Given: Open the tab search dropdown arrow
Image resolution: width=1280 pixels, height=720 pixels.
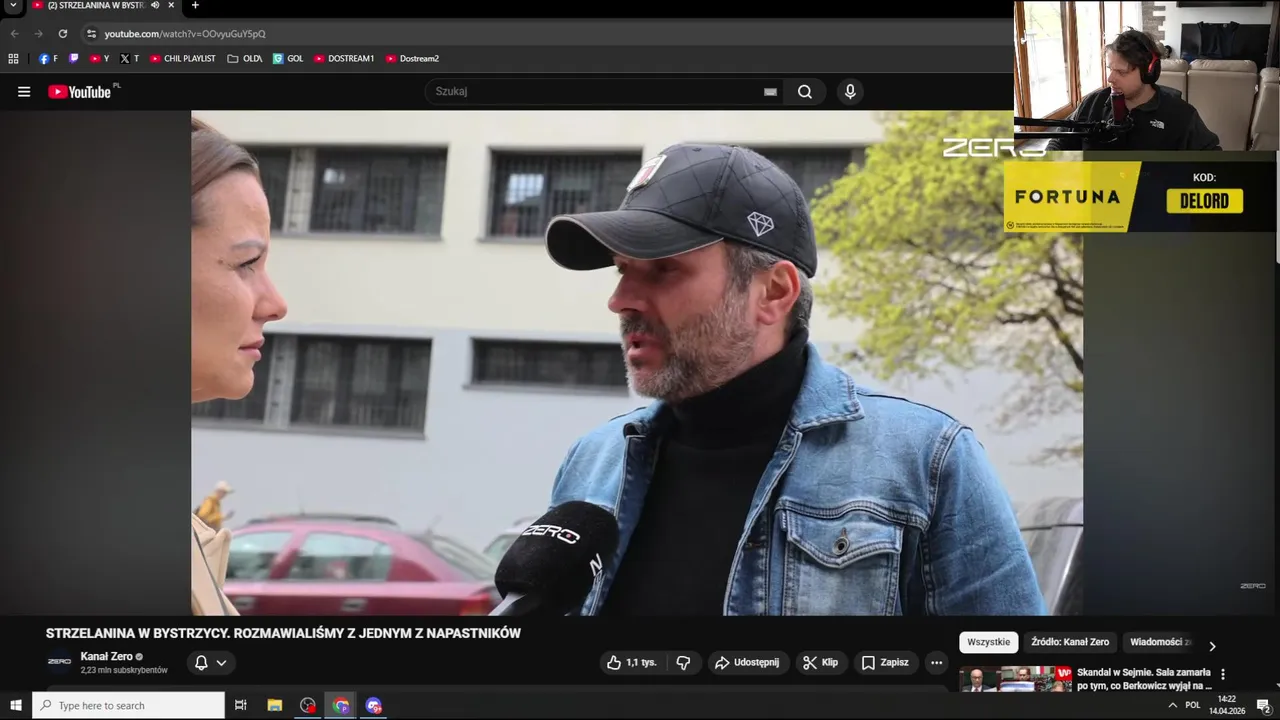Looking at the screenshot, I should coord(13,6).
